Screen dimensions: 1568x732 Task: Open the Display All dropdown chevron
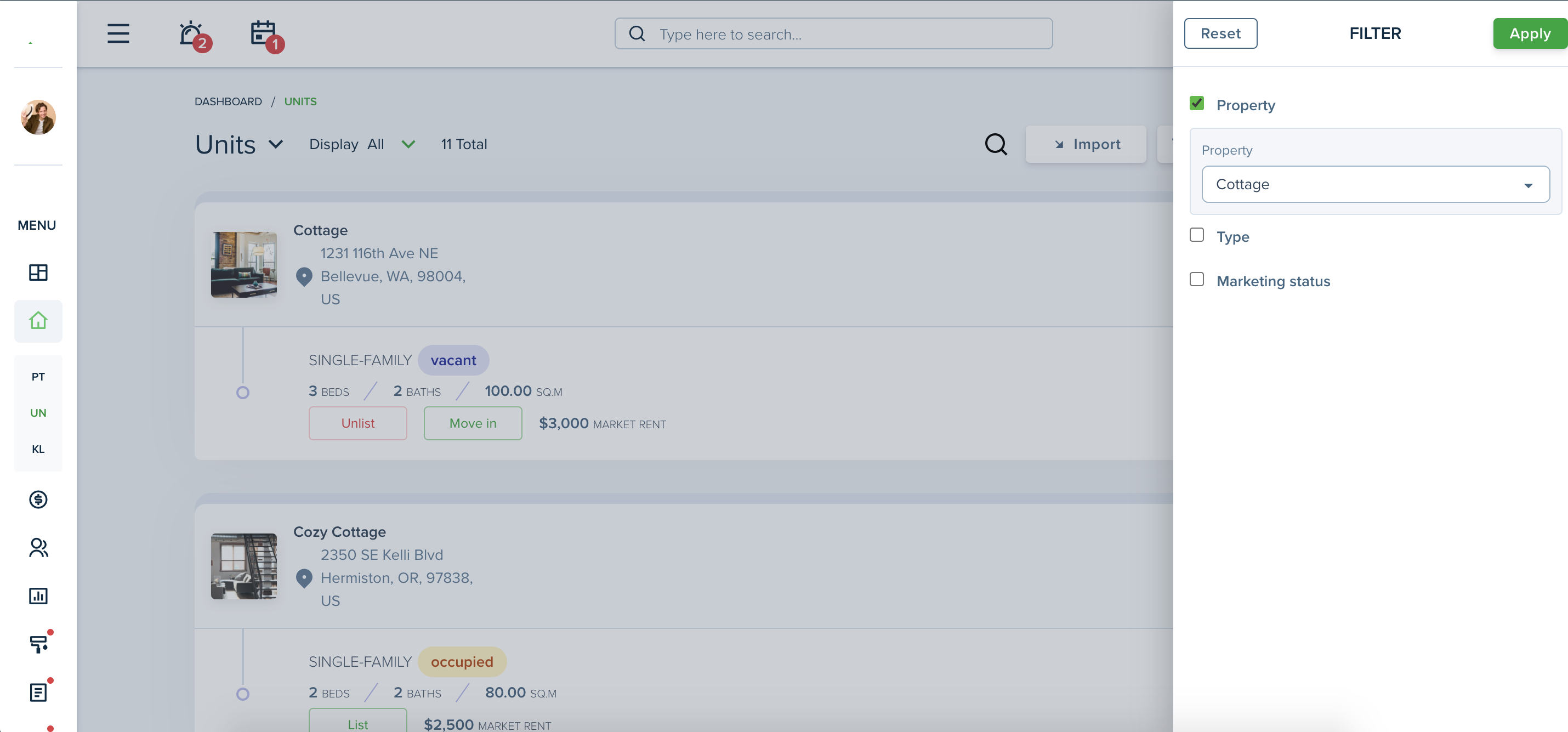tap(408, 144)
